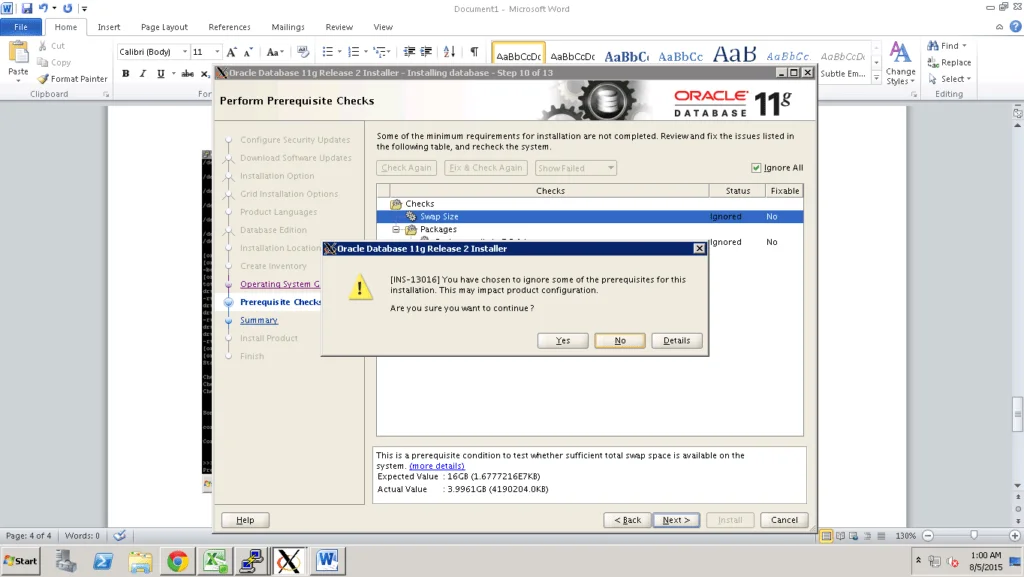Click the Back button in installer

tap(628, 520)
